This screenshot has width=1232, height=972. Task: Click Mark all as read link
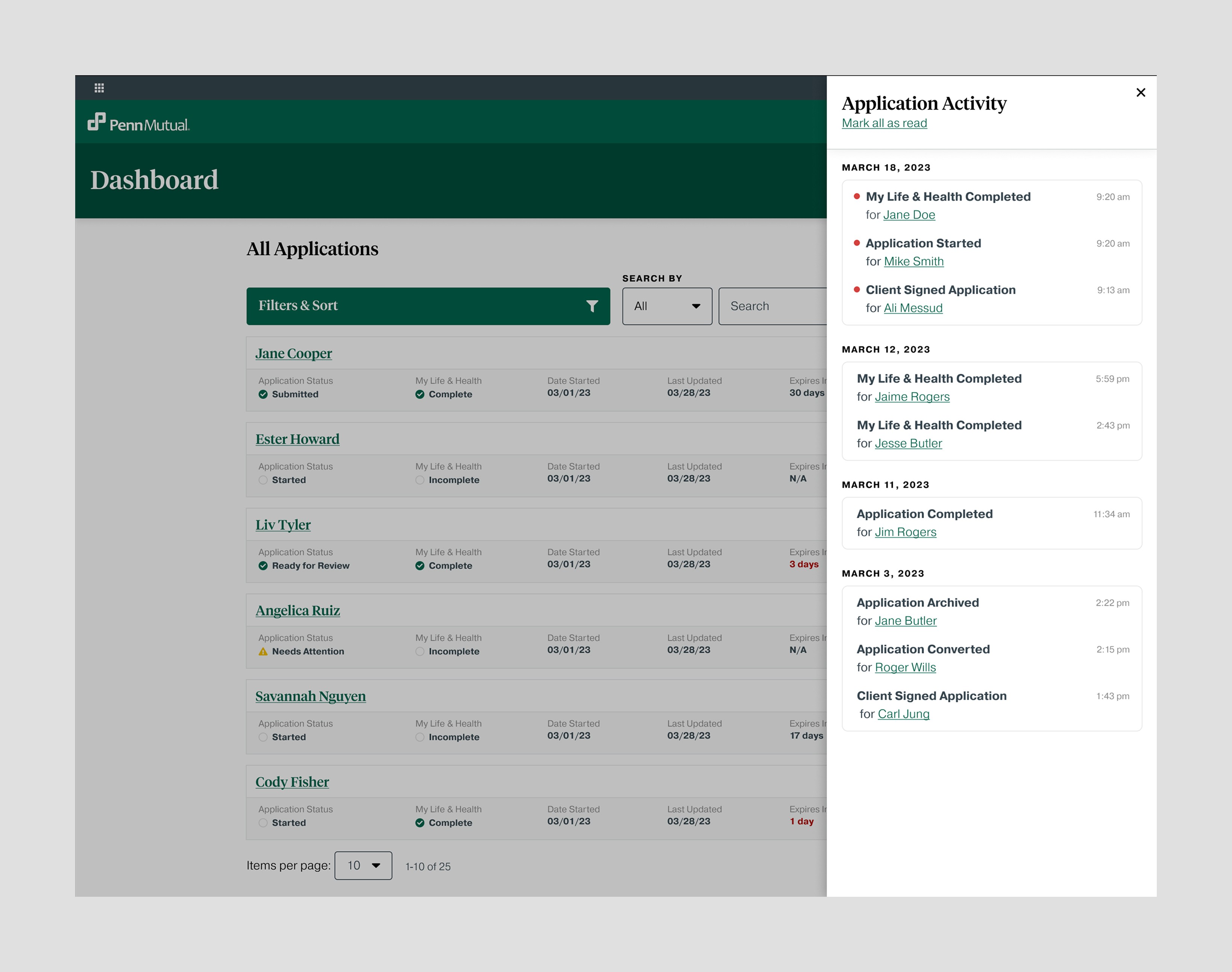885,123
